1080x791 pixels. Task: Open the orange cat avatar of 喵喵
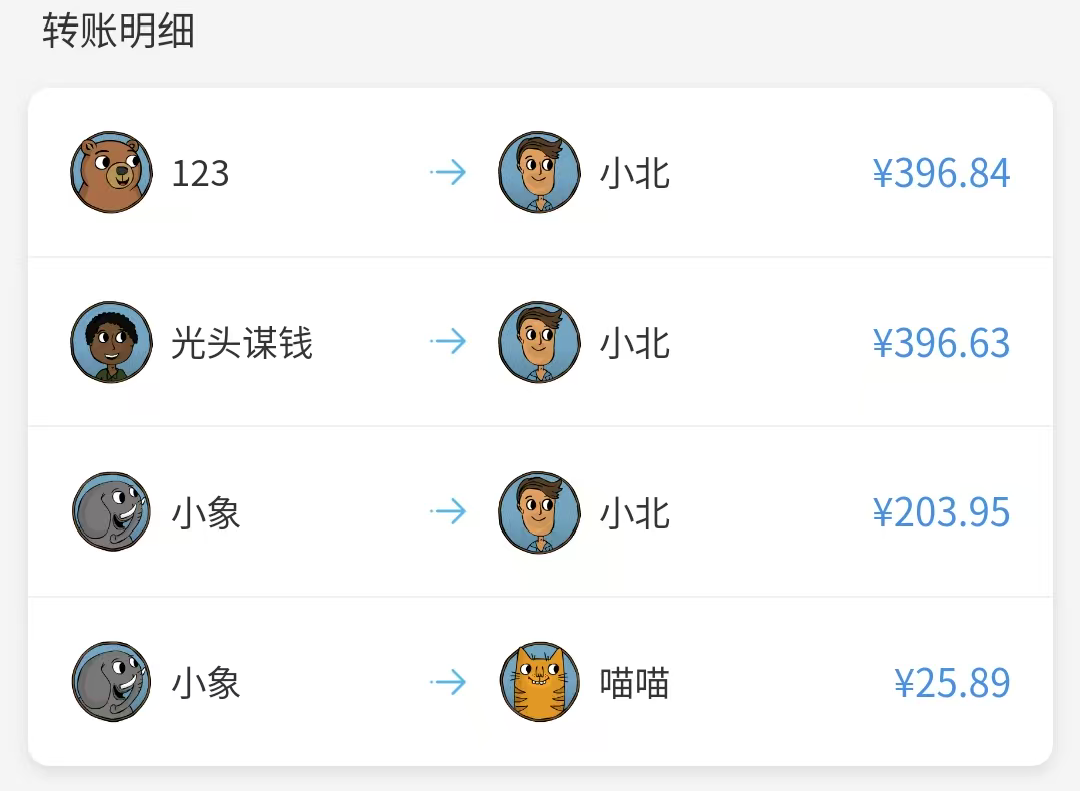tap(539, 682)
